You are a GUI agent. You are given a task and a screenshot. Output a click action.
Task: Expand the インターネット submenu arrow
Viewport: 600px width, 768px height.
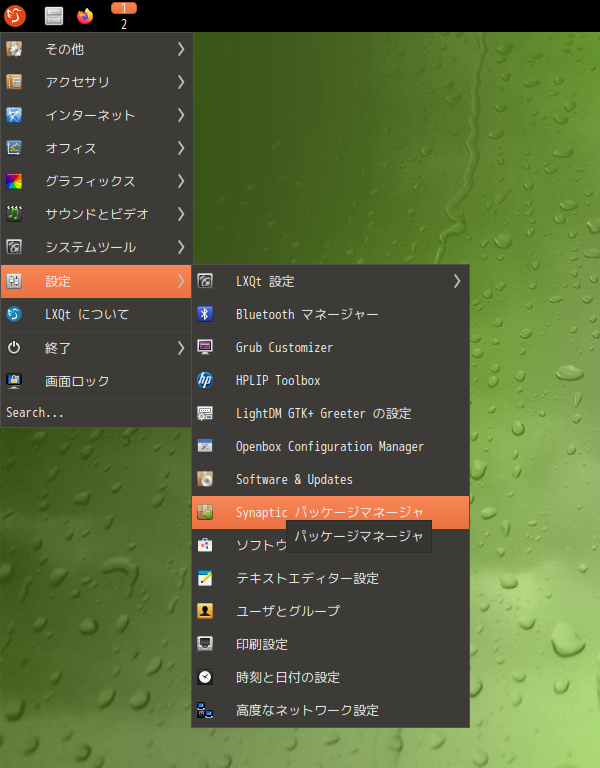(181, 115)
